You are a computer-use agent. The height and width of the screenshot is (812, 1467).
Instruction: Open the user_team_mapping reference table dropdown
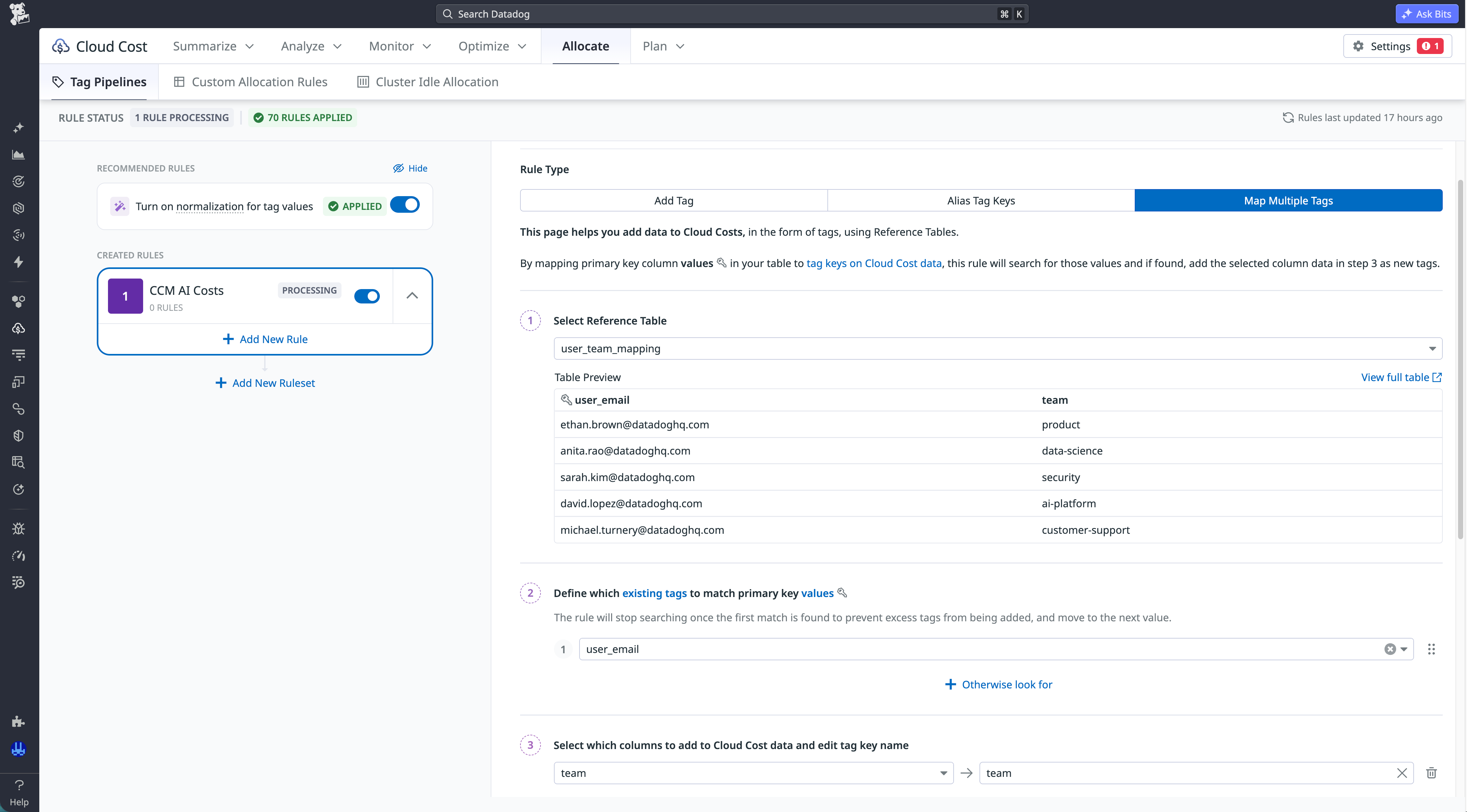coord(998,349)
